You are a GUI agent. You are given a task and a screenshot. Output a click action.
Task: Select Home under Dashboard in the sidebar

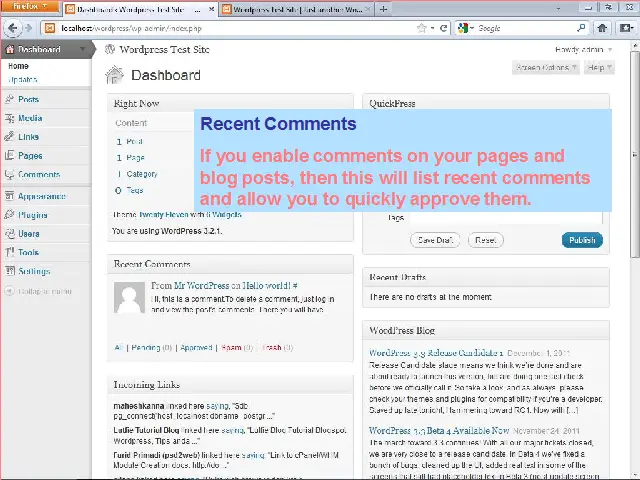18,66
